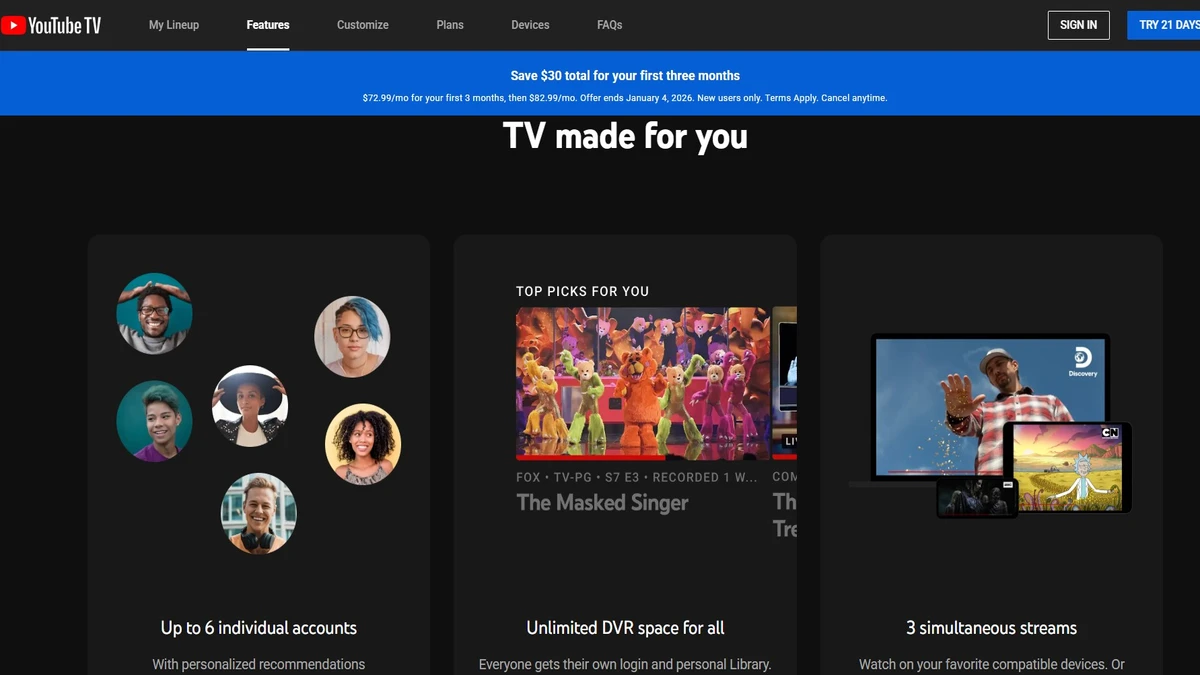Click the AMC badge on the phone screen
Image resolution: width=1200 pixels, height=675 pixels.
point(1007,485)
